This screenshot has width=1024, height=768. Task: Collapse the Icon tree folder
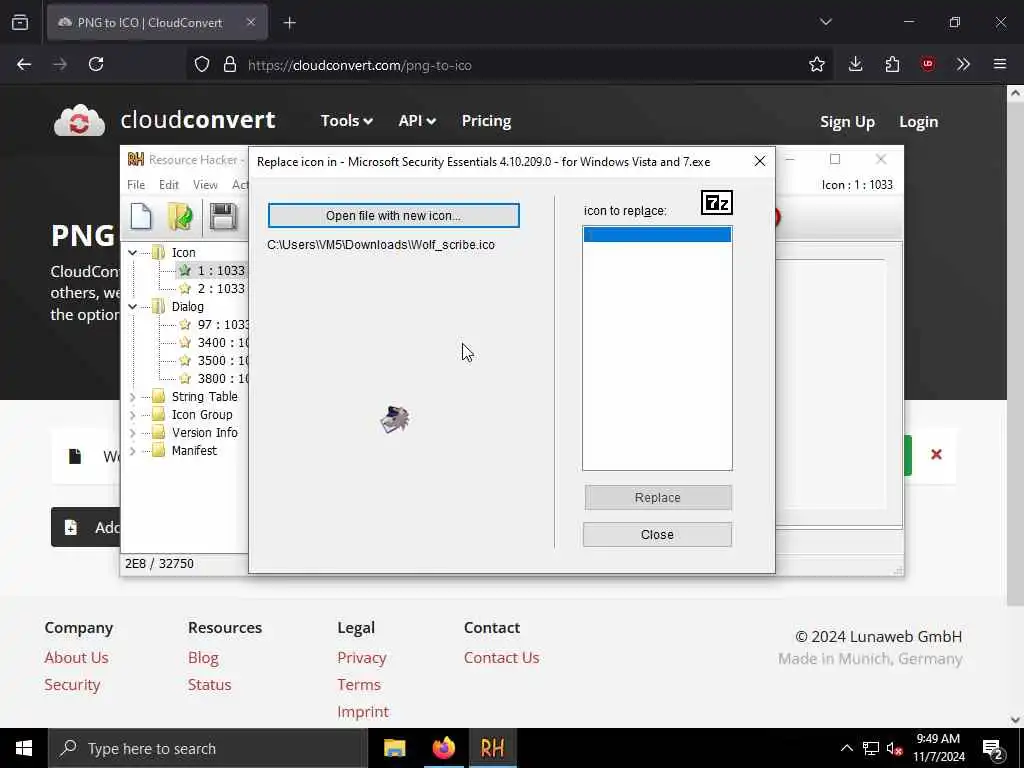click(x=133, y=253)
